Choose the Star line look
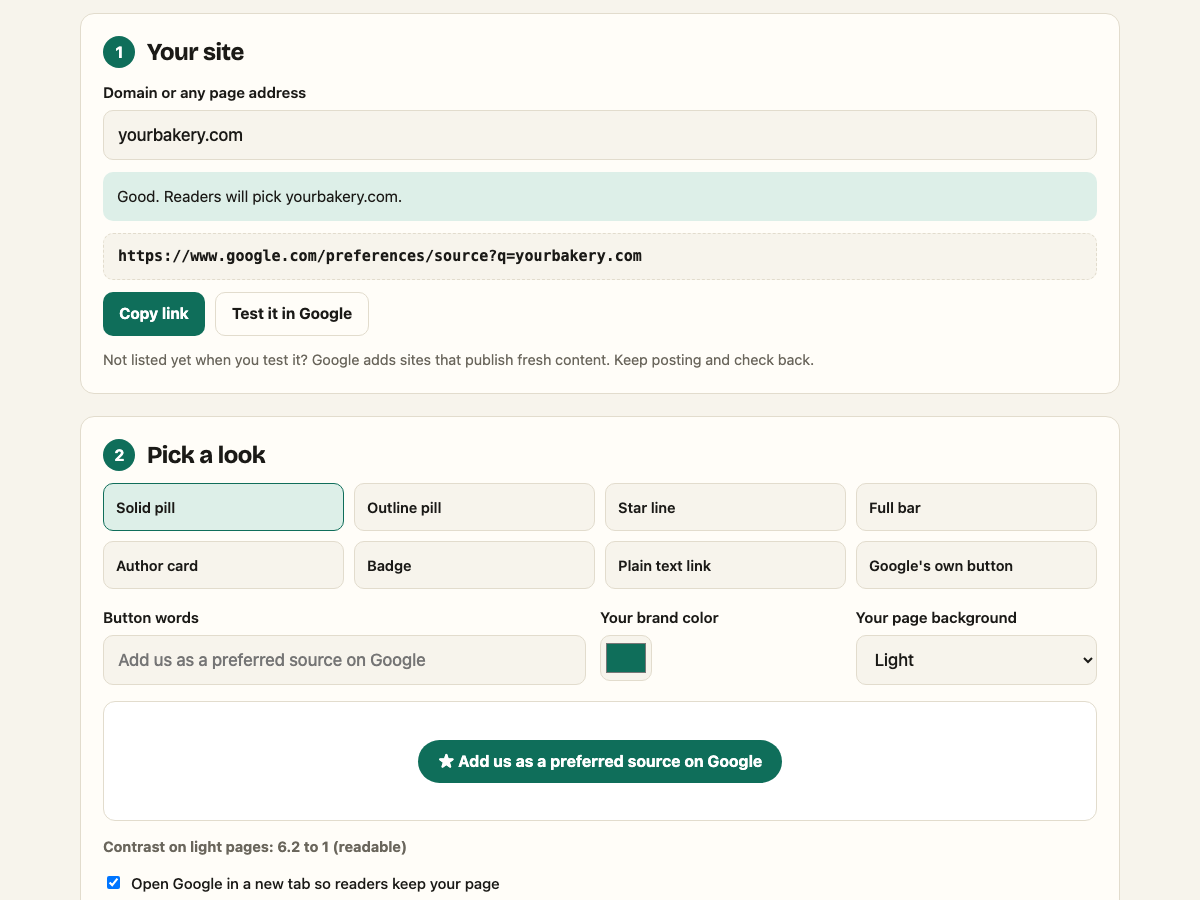Image resolution: width=1200 pixels, height=900 pixels. [x=725, y=507]
